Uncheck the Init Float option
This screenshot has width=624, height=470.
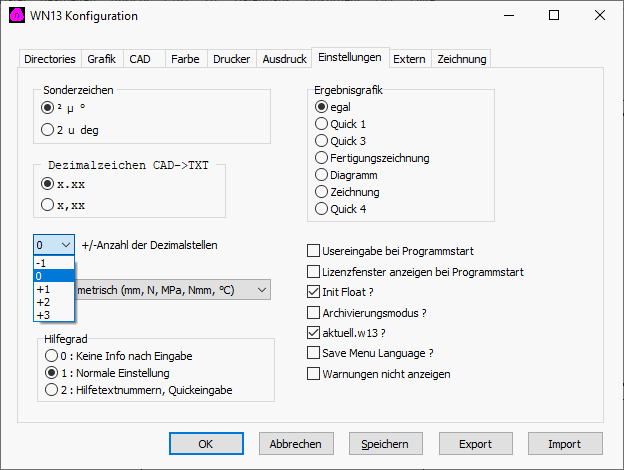(314, 292)
